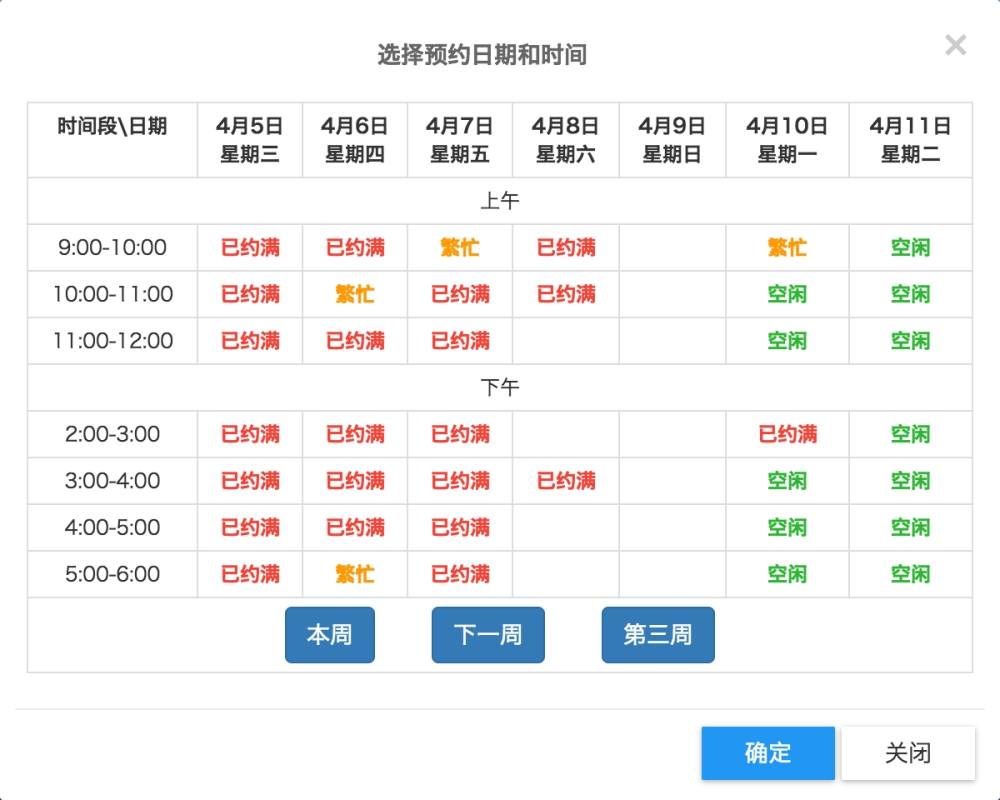
Task: Click 已约满 at 4:00-5:00 on 4月7日
Action: coord(460,527)
